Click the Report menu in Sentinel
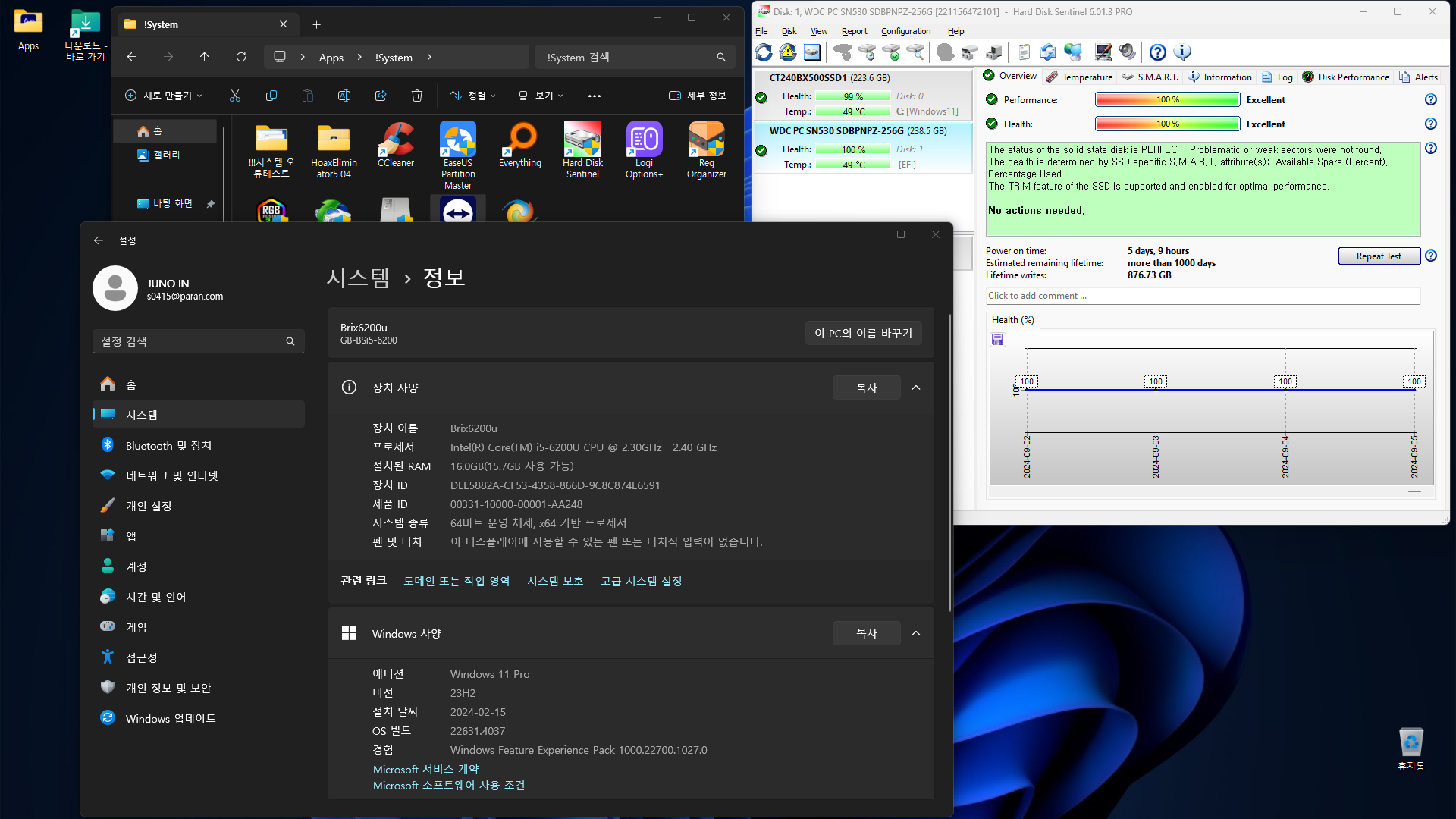This screenshot has height=819, width=1456. pos(852,31)
